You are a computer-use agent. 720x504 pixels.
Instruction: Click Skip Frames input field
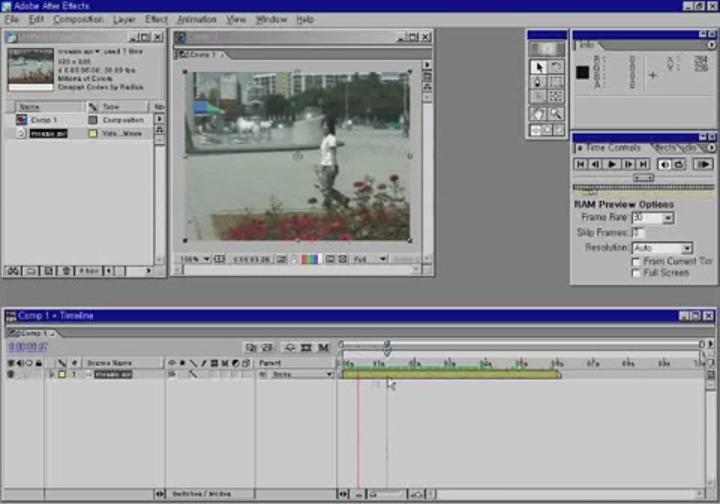[638, 233]
